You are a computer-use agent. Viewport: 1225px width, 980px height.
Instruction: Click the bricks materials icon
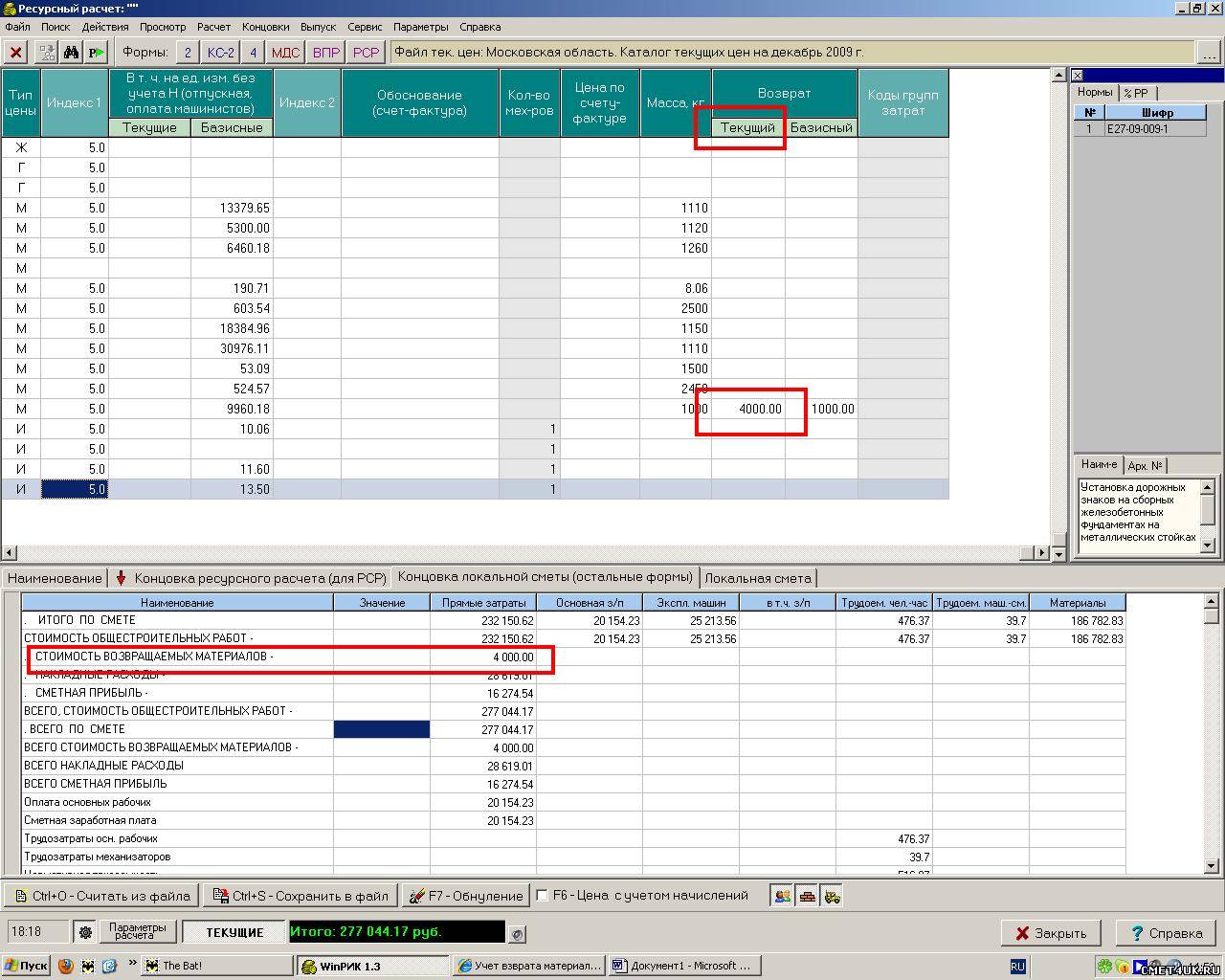808,896
